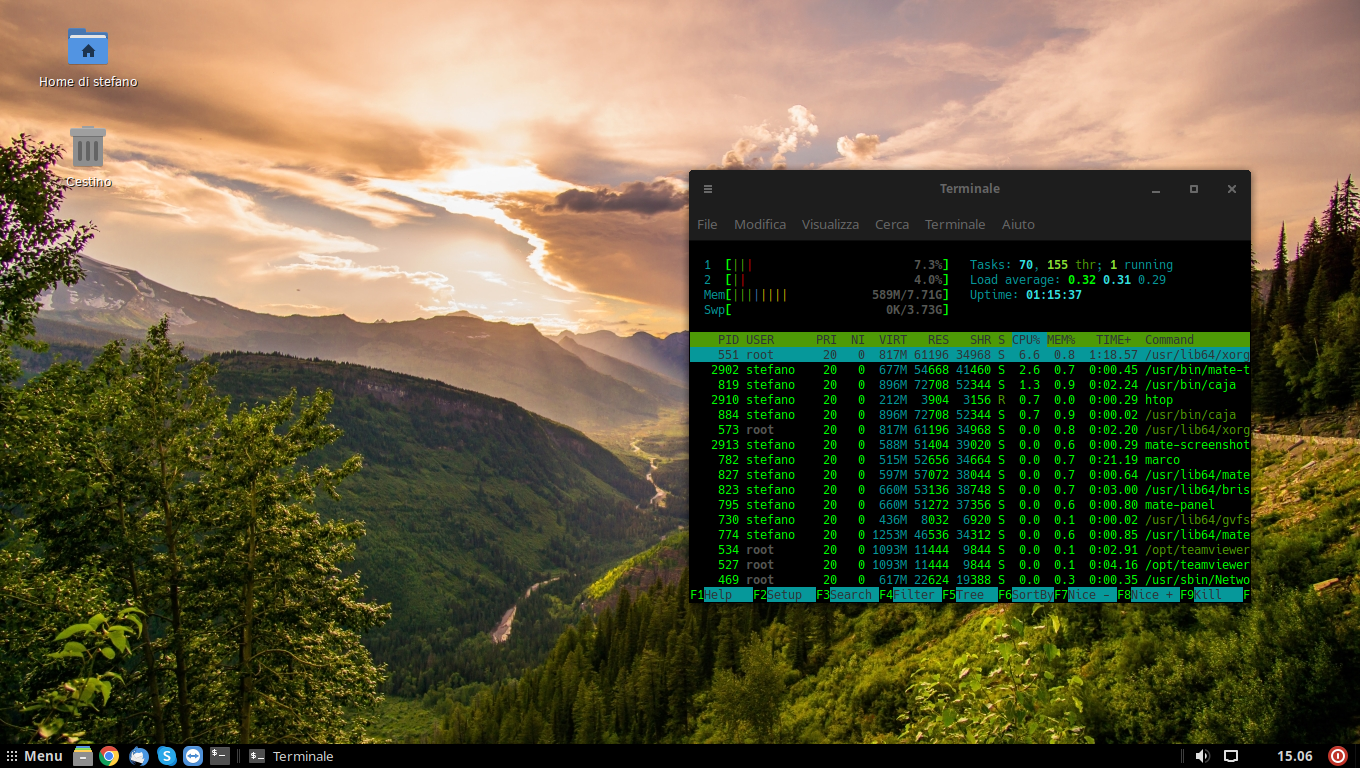Click the Load average values line
Viewport: 1360px width, 768px height.
[1068, 280]
